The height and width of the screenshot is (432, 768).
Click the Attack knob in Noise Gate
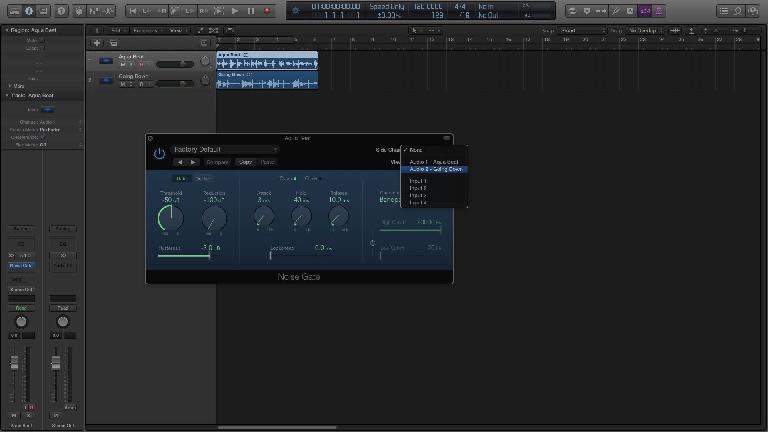point(264,216)
